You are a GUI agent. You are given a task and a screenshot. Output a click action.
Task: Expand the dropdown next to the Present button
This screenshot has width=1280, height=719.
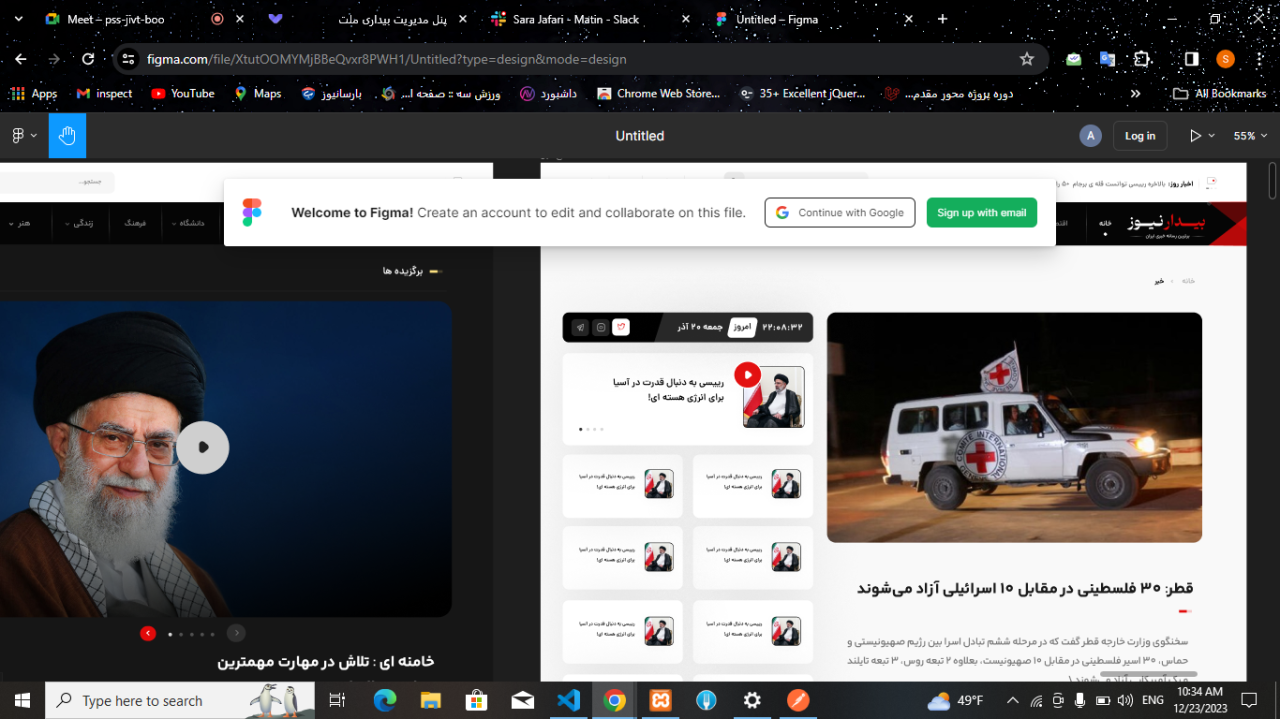coord(1213,135)
